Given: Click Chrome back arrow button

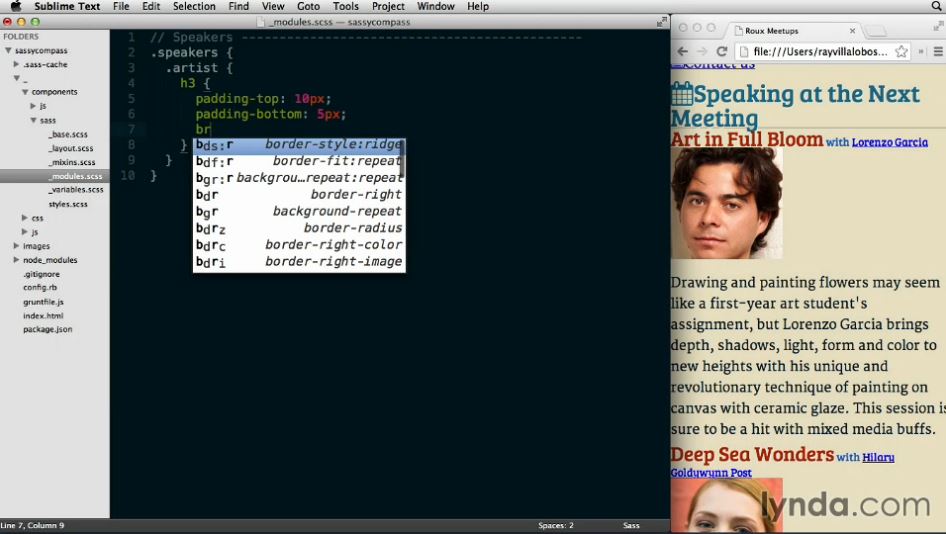Looking at the screenshot, I should (x=682, y=51).
